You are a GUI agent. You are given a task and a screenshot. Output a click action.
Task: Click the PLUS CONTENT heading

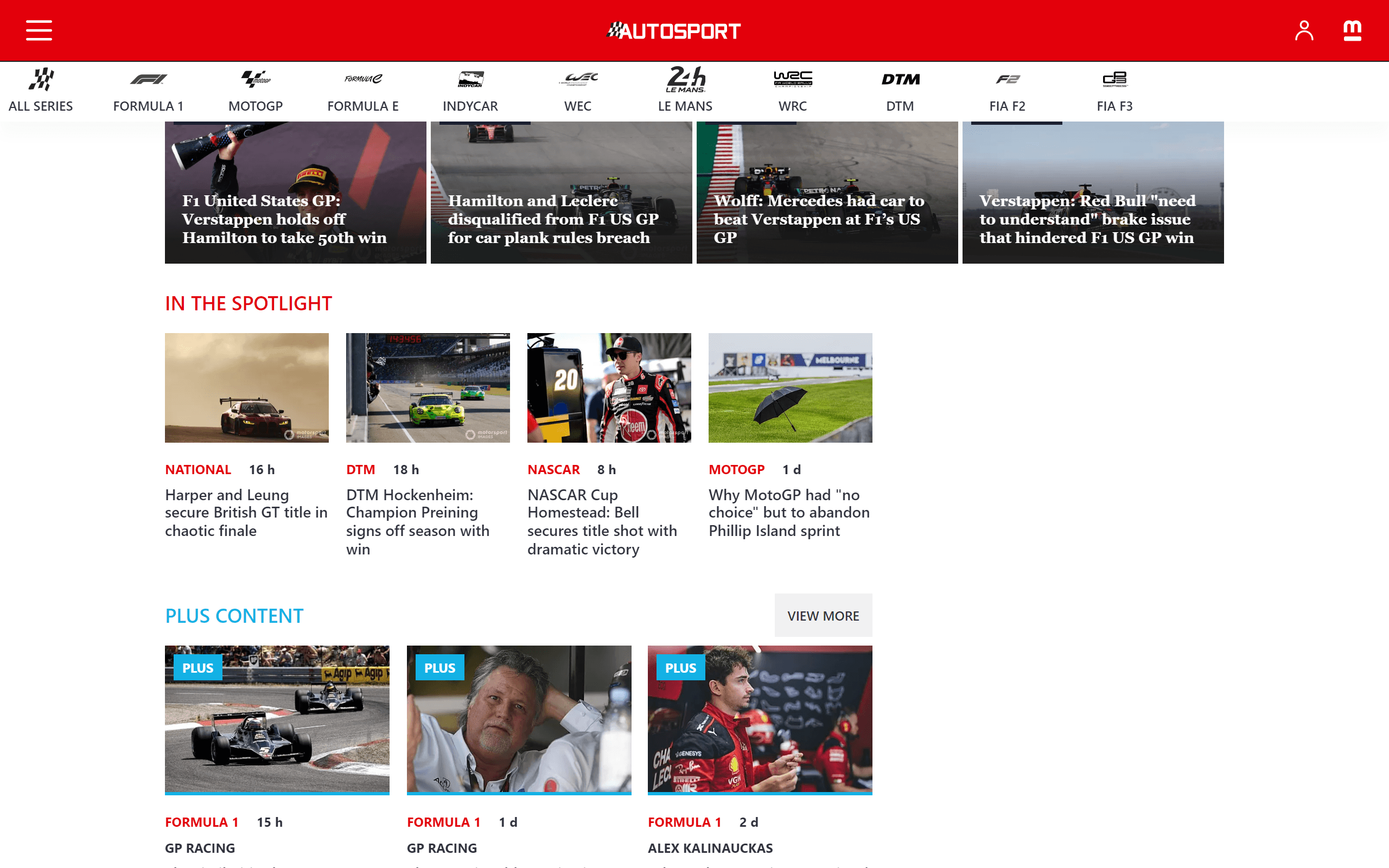point(234,615)
